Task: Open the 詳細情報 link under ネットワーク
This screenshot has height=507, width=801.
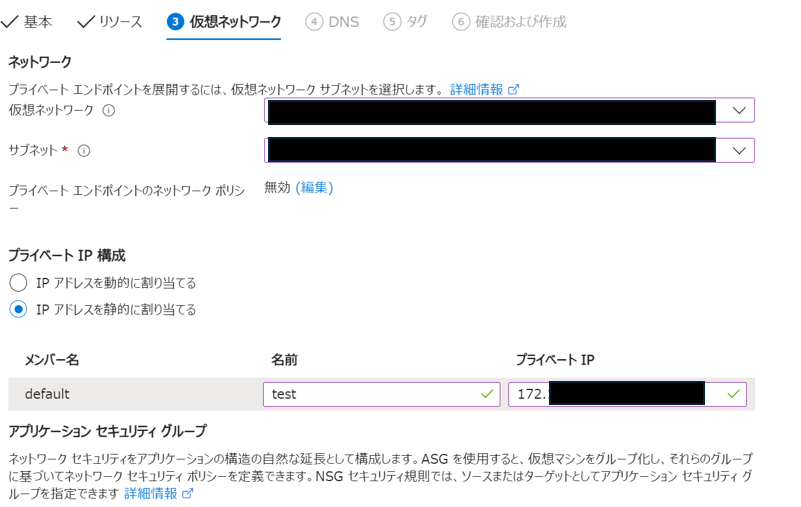Action: (x=477, y=89)
